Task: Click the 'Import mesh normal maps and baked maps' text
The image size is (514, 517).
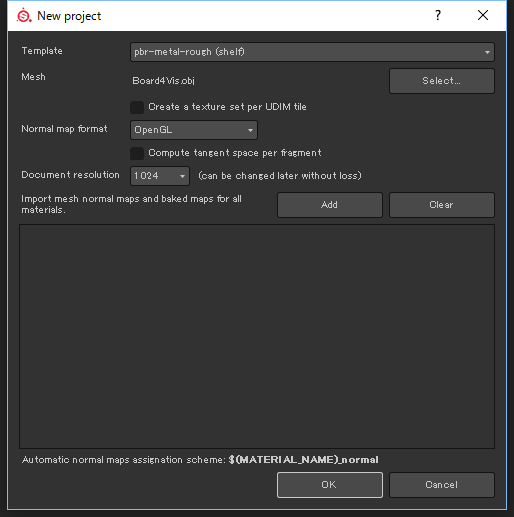Action: pos(131,204)
